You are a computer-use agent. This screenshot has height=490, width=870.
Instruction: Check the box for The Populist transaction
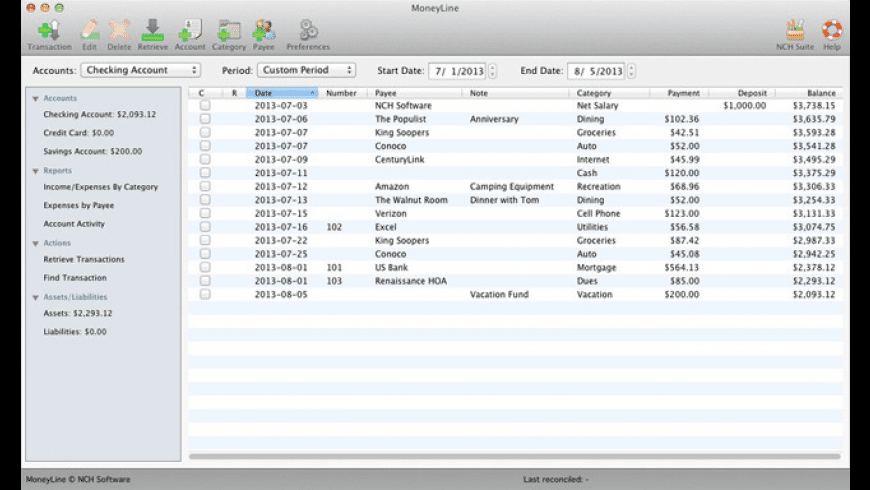coord(205,119)
